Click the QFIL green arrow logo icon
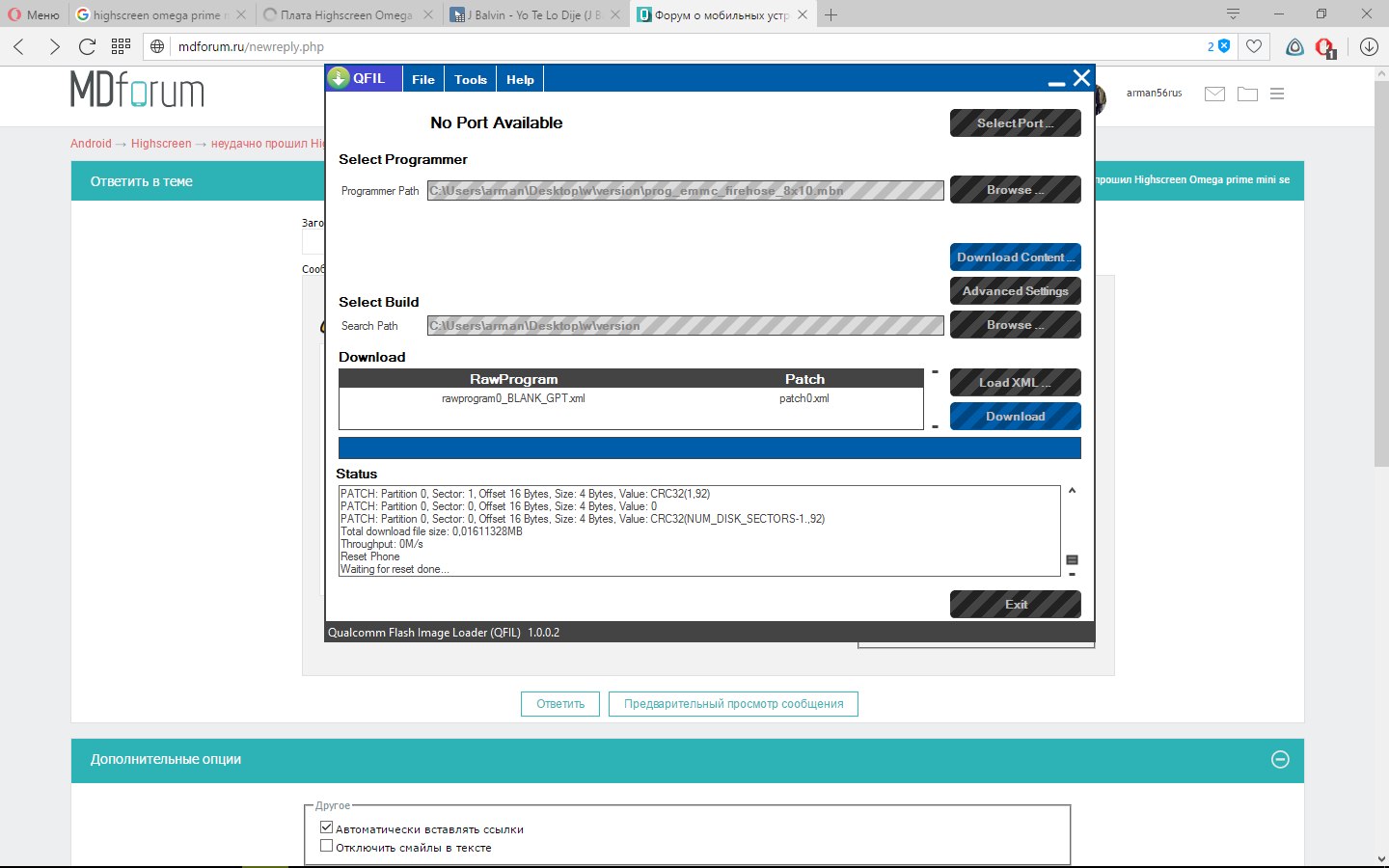 coord(339,79)
